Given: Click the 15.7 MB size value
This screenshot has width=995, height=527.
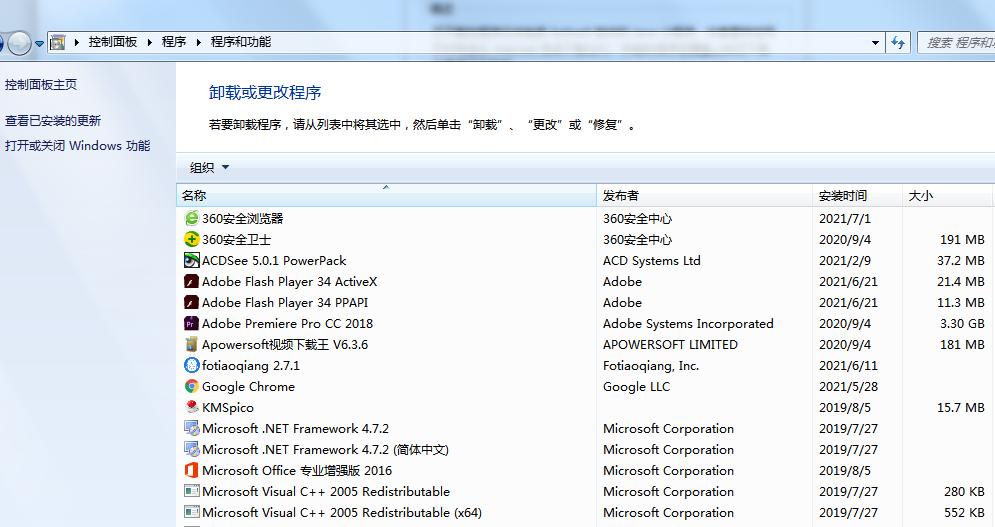Looking at the screenshot, I should tap(961, 407).
